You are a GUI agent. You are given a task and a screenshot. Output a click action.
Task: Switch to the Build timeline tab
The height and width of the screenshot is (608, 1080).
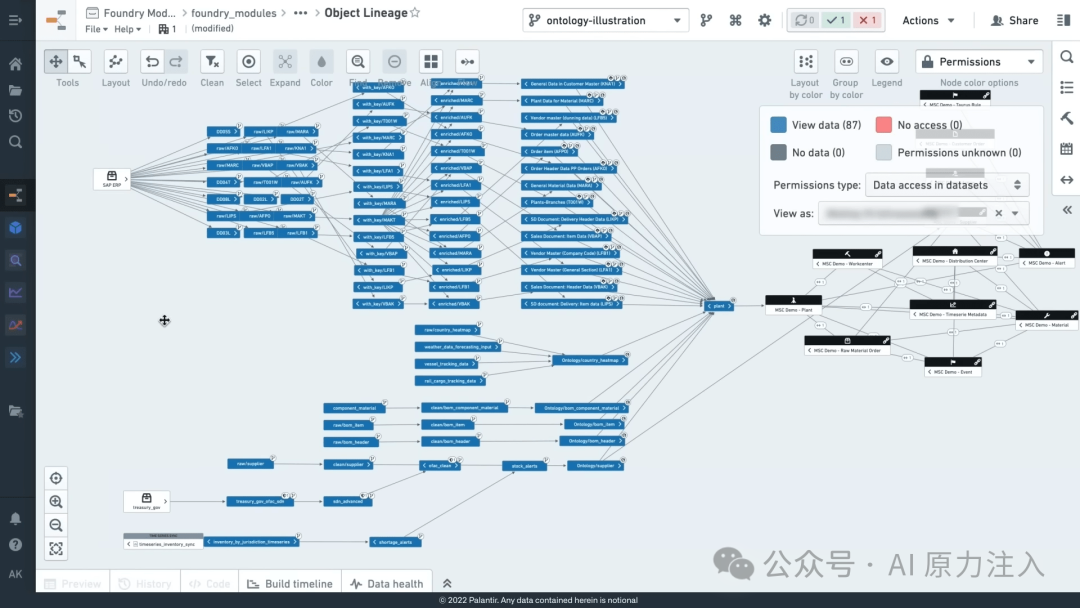click(290, 584)
